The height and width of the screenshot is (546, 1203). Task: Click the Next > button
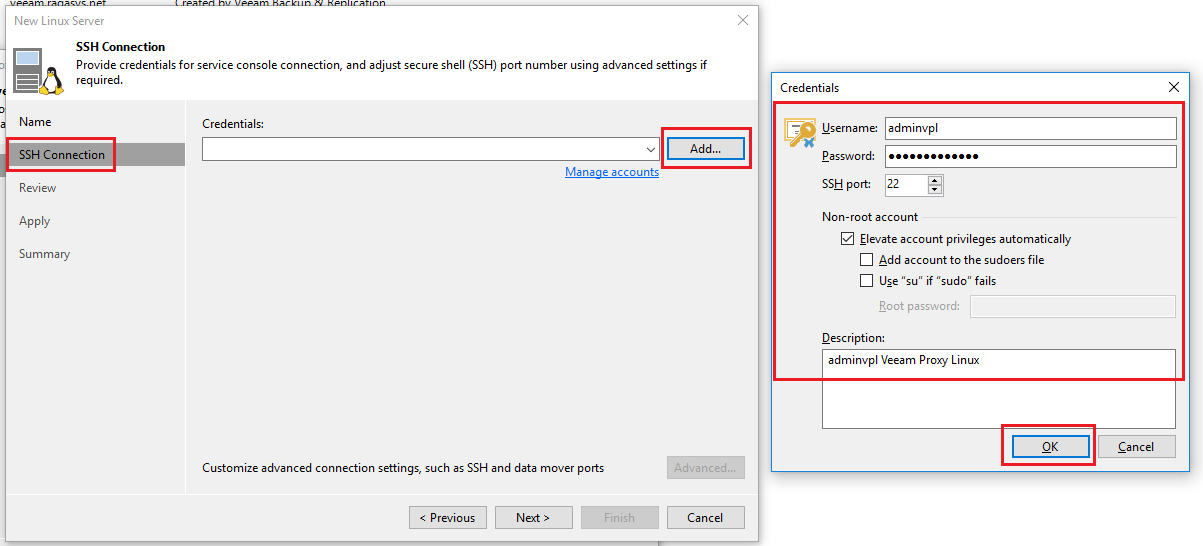[533, 517]
